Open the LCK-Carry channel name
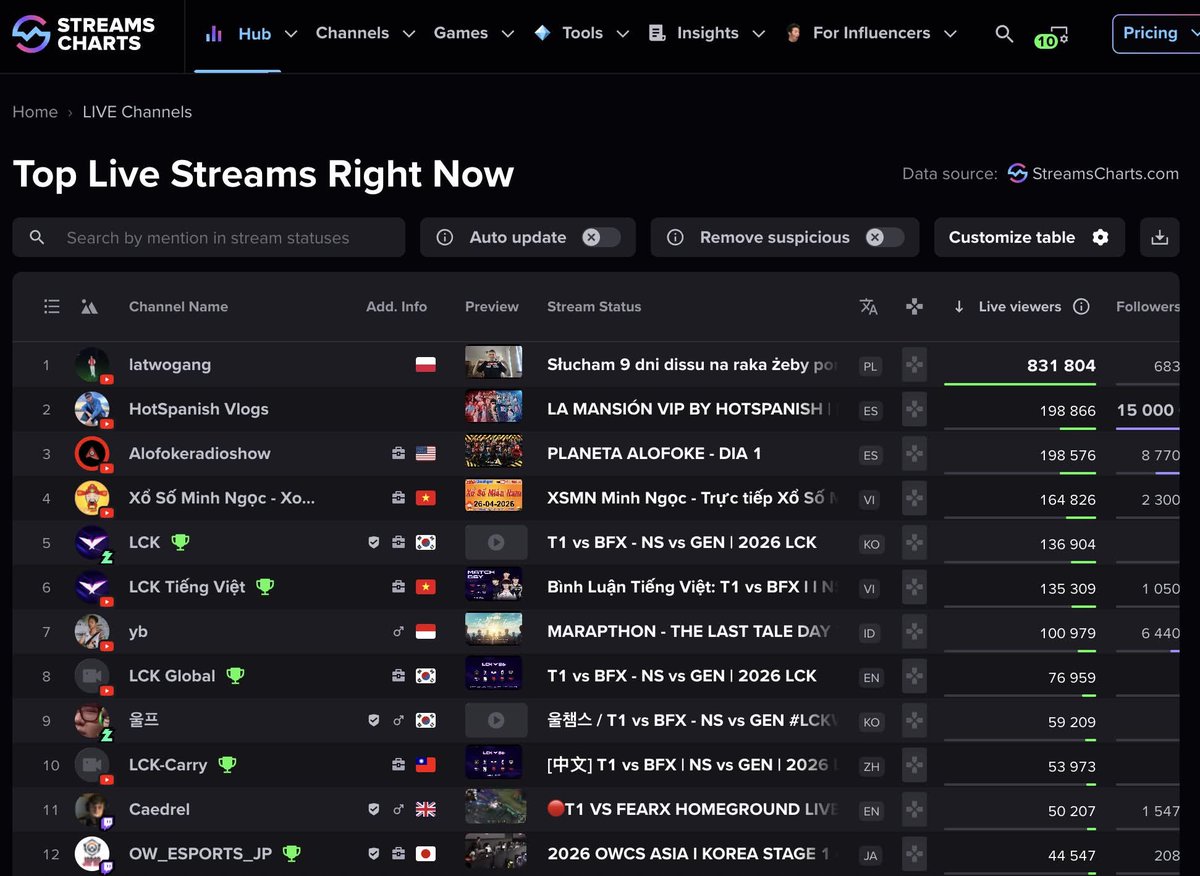 point(168,765)
